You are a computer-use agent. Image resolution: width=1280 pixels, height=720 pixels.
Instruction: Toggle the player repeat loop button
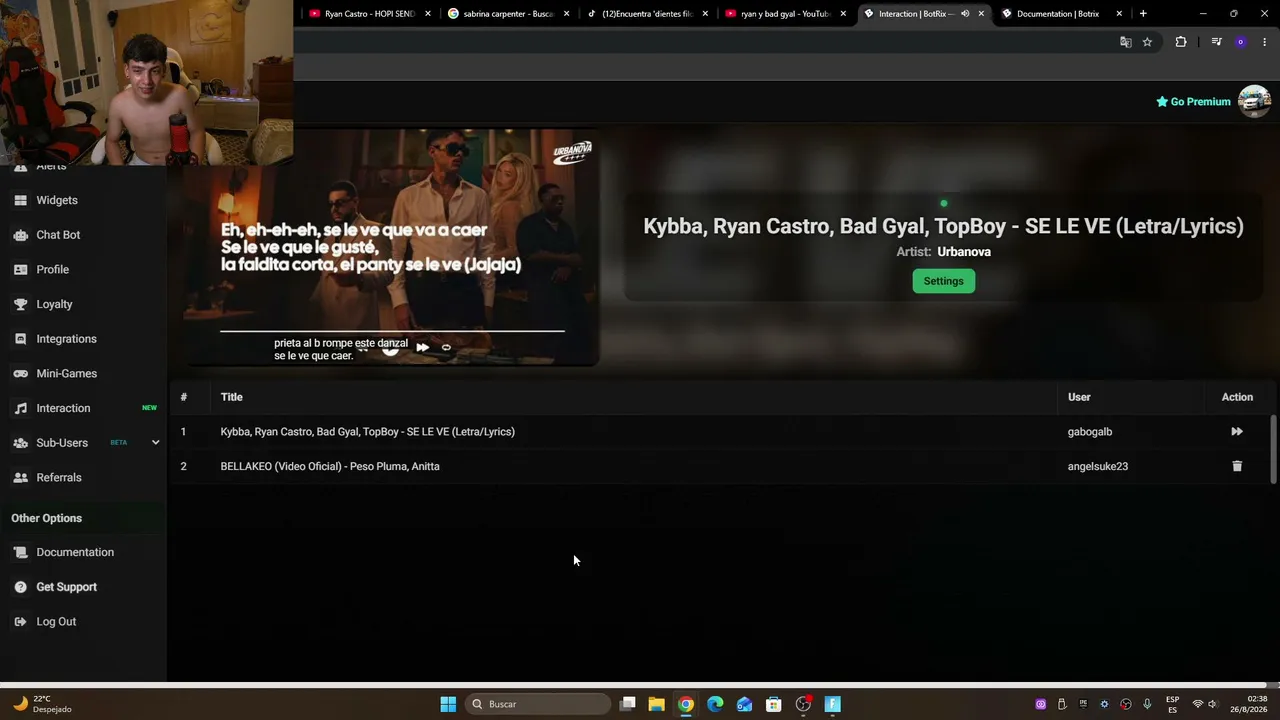pyautogui.click(x=446, y=348)
